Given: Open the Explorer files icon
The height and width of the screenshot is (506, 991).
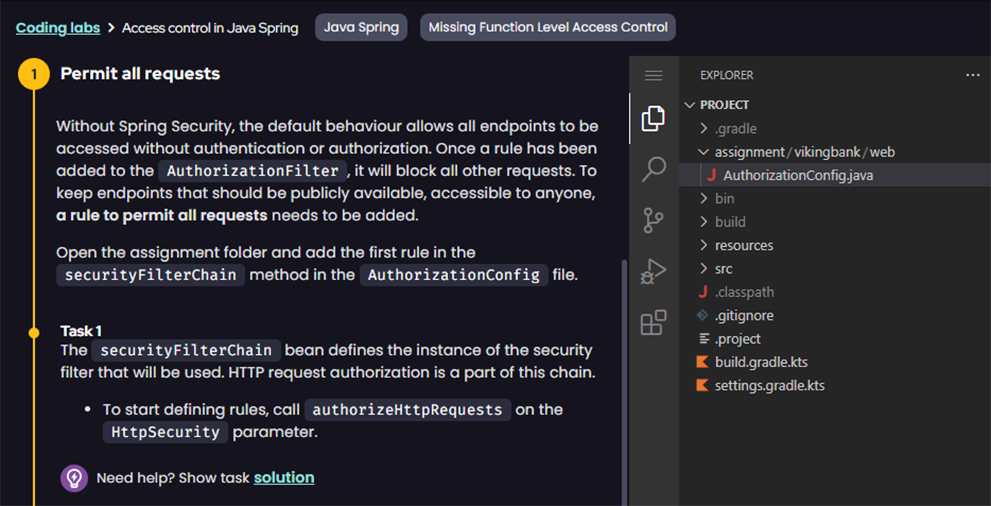Looking at the screenshot, I should click(x=653, y=118).
